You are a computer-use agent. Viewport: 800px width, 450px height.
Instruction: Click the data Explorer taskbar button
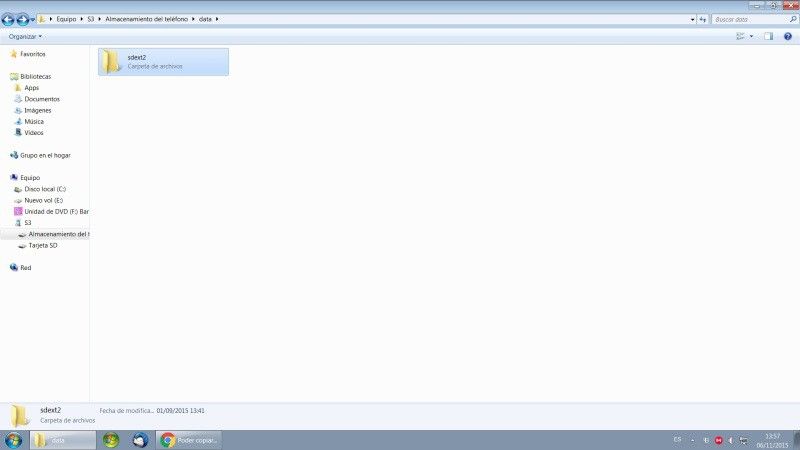(63, 440)
